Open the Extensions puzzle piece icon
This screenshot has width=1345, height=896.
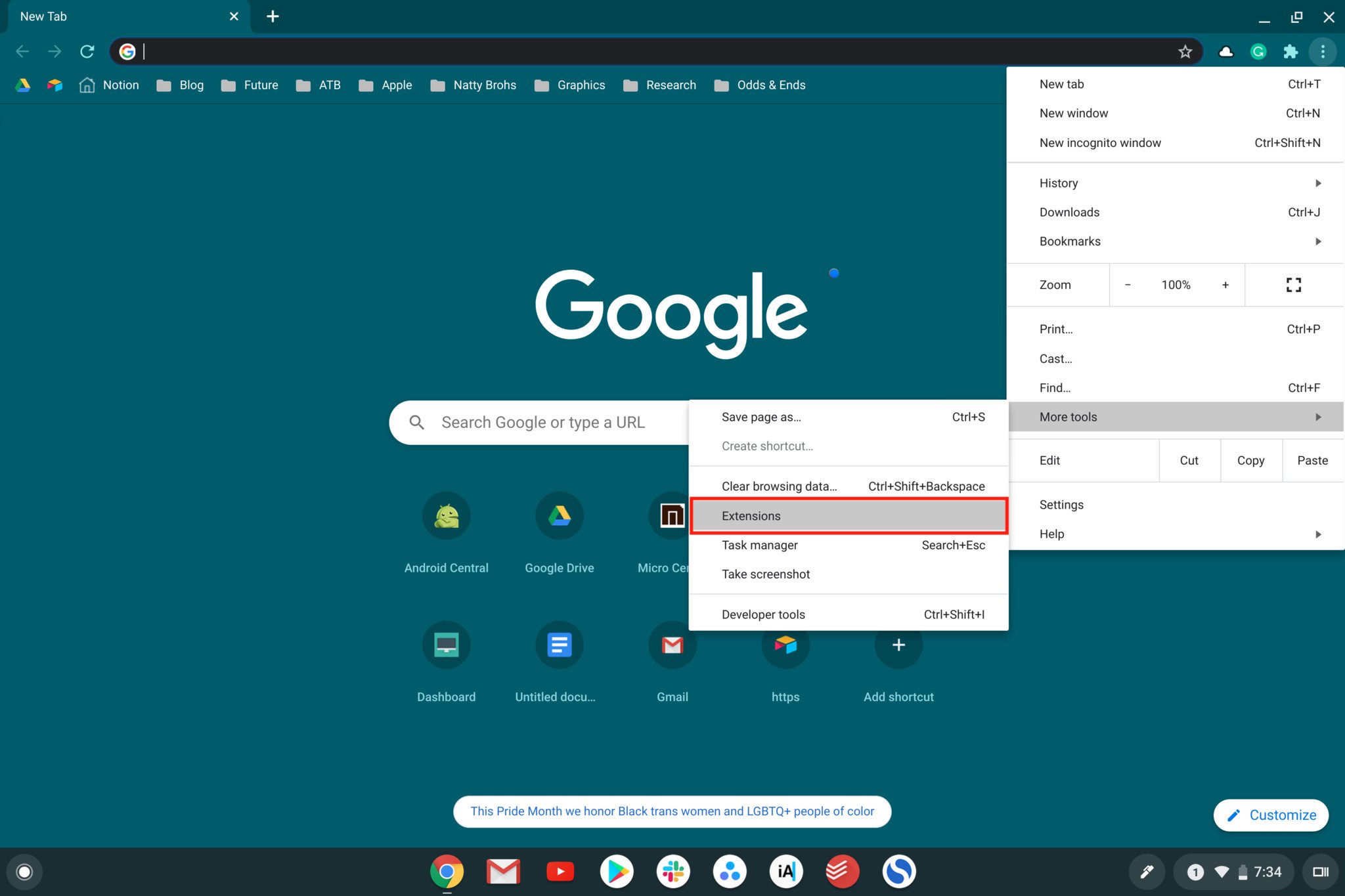1290,51
